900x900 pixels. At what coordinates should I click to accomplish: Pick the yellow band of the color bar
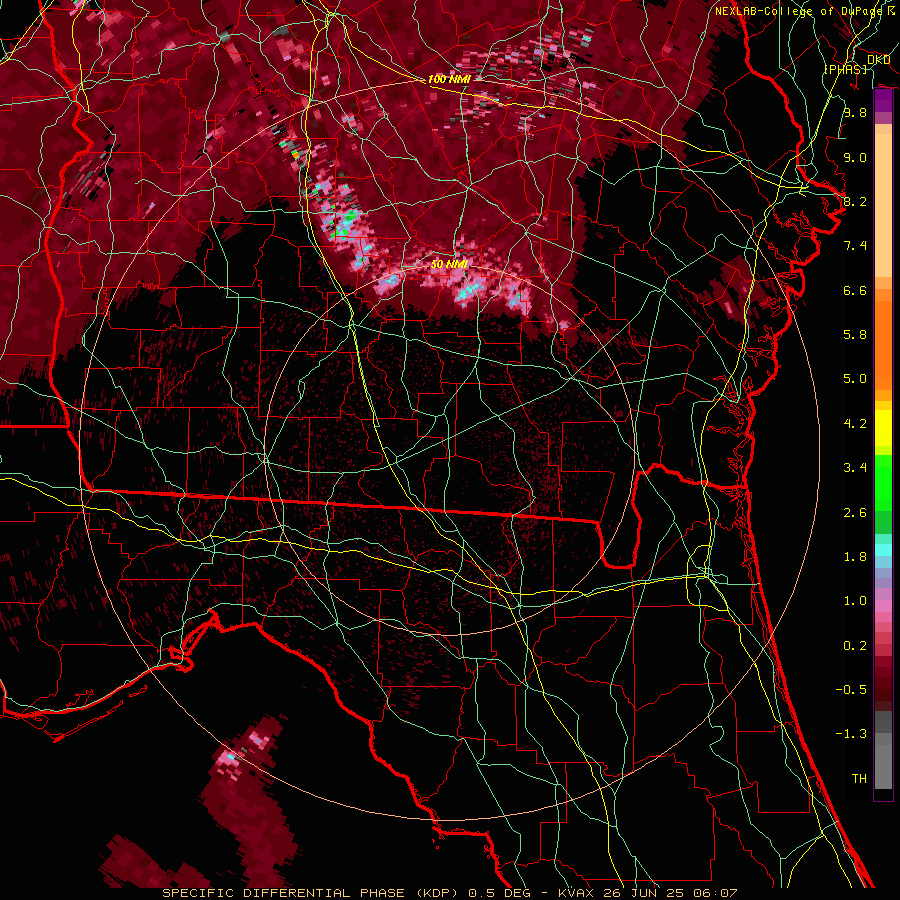883,428
